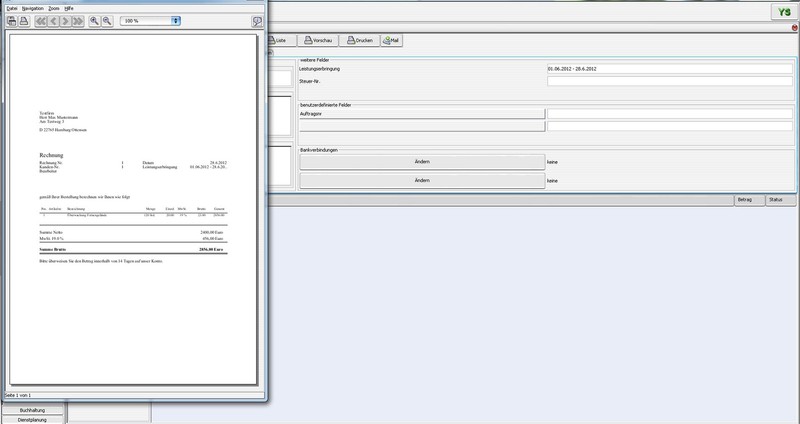Click the Vorschau button in the main window
This screenshot has width=800, height=424.
[318, 40]
